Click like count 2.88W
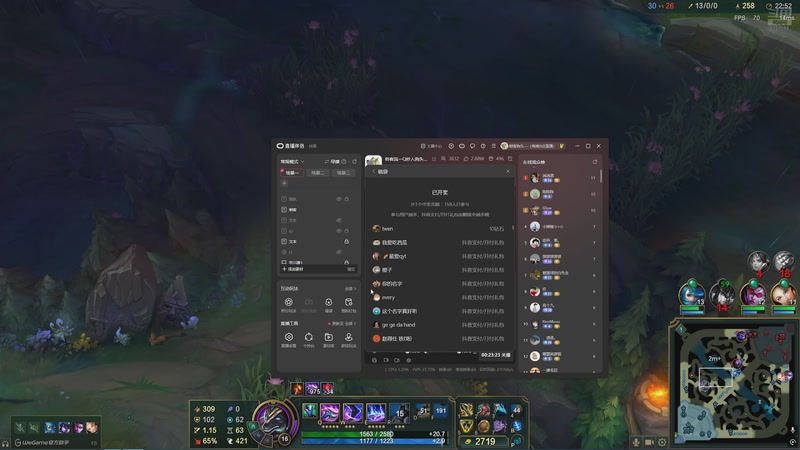 [x=474, y=159]
